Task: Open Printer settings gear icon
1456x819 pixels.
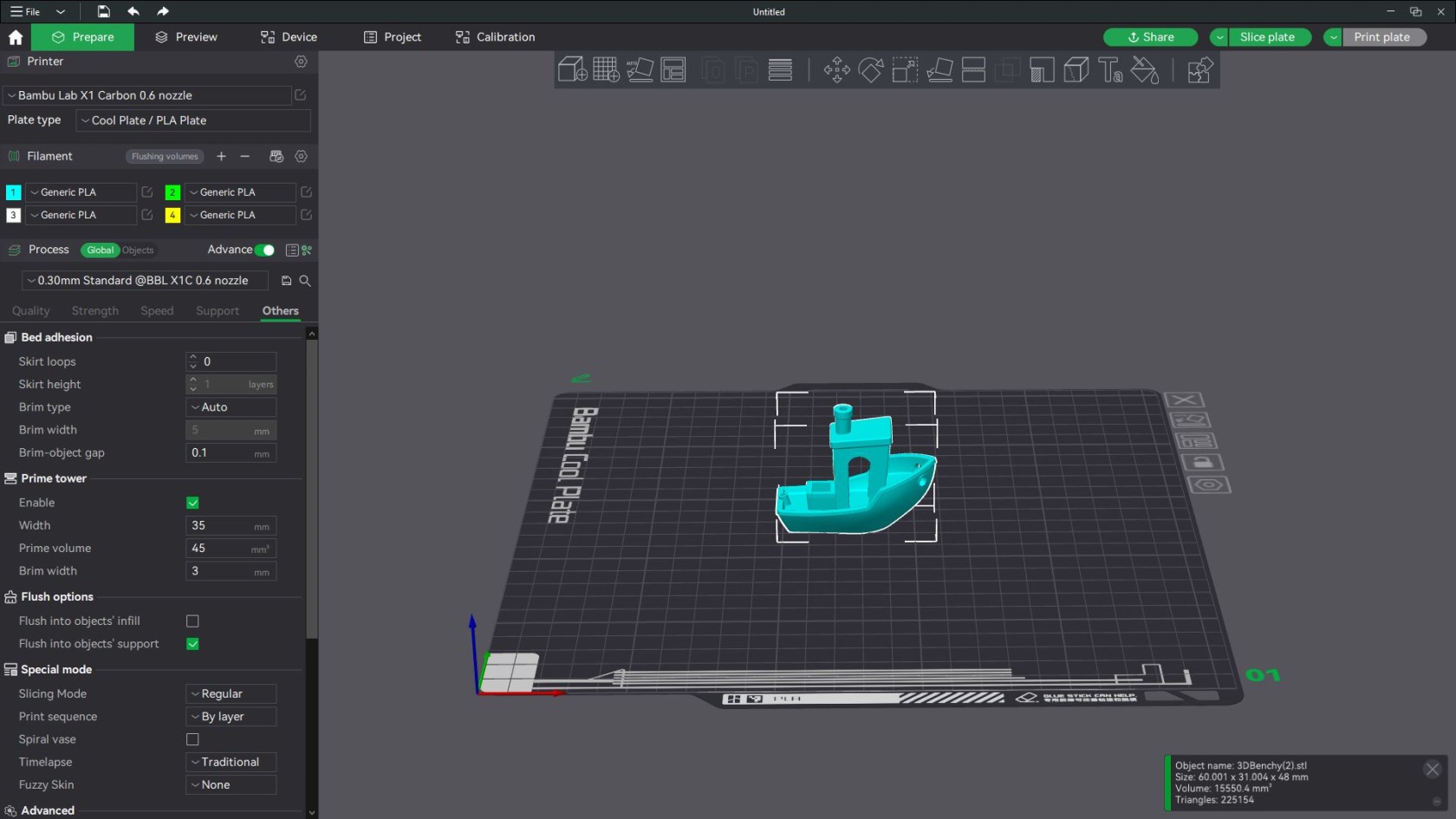Action: click(301, 62)
